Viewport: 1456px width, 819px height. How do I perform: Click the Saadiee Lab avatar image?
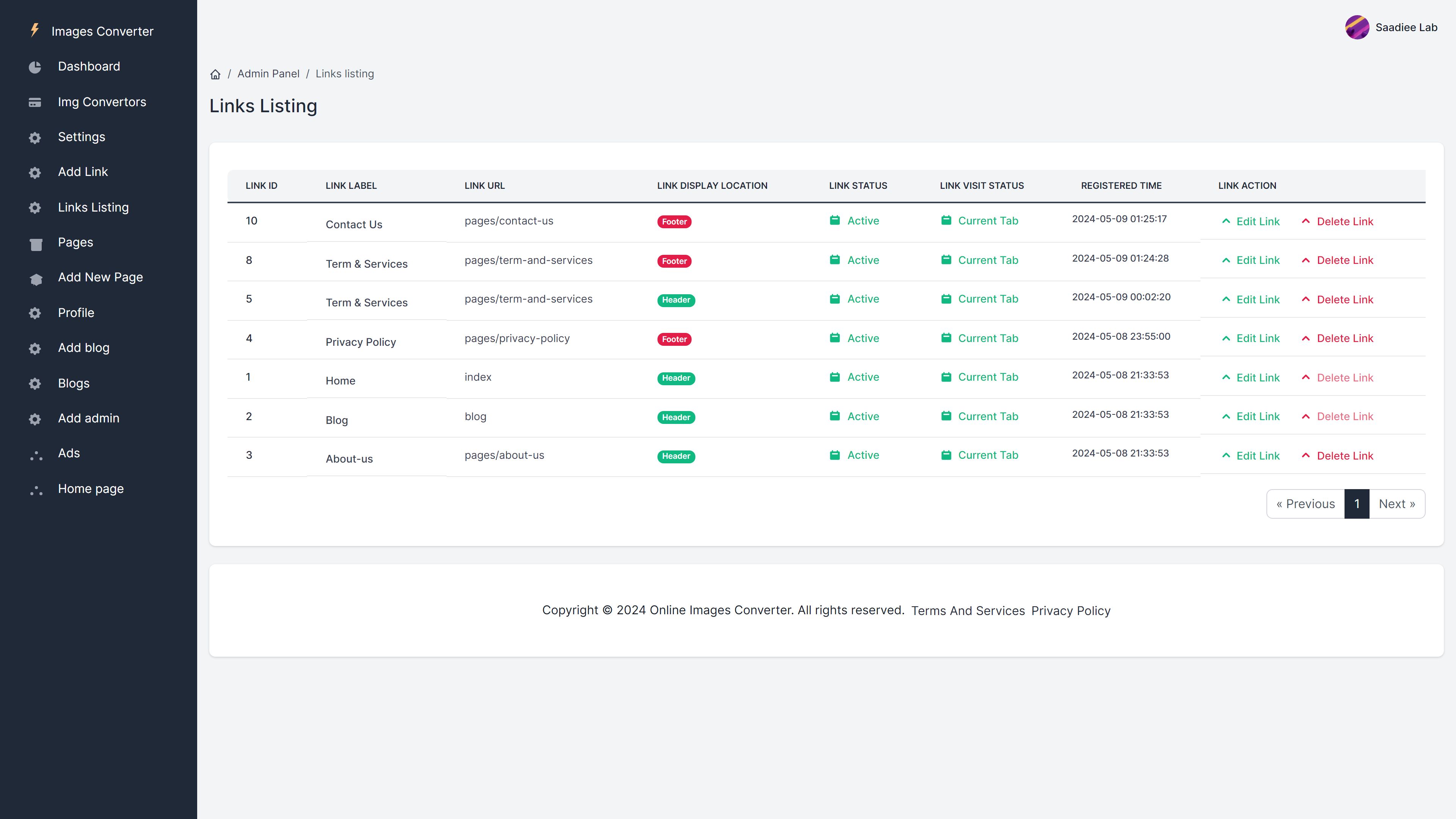coord(1357,27)
